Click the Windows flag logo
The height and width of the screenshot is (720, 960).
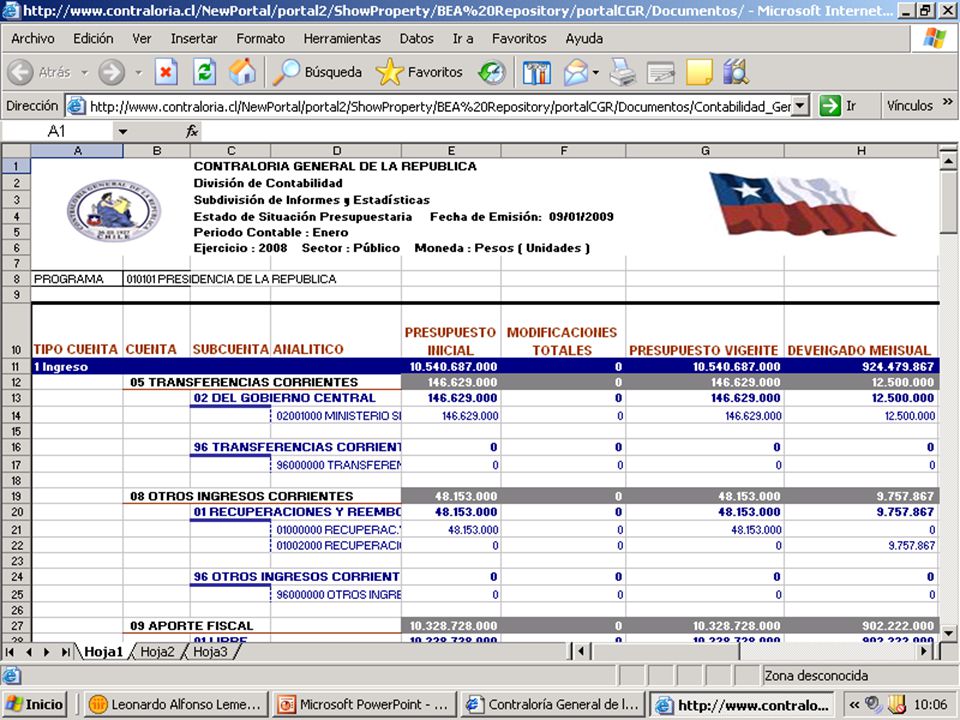(934, 38)
